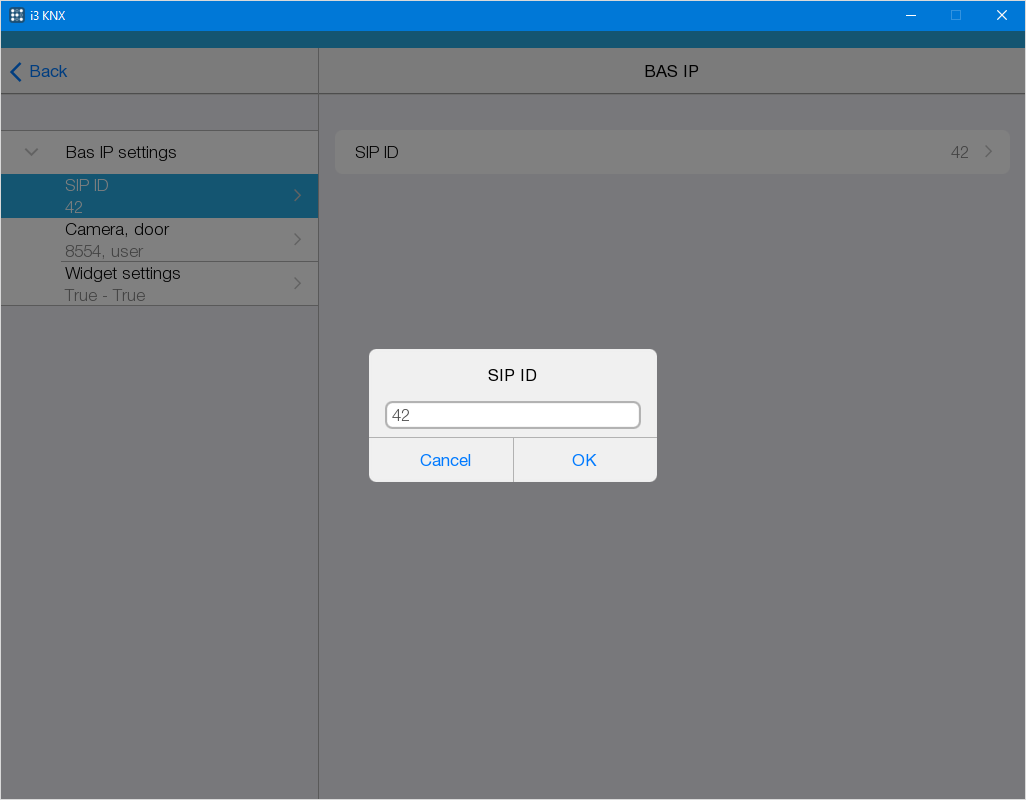Click the chevron on the SIP ID sidebar row

click(297, 196)
